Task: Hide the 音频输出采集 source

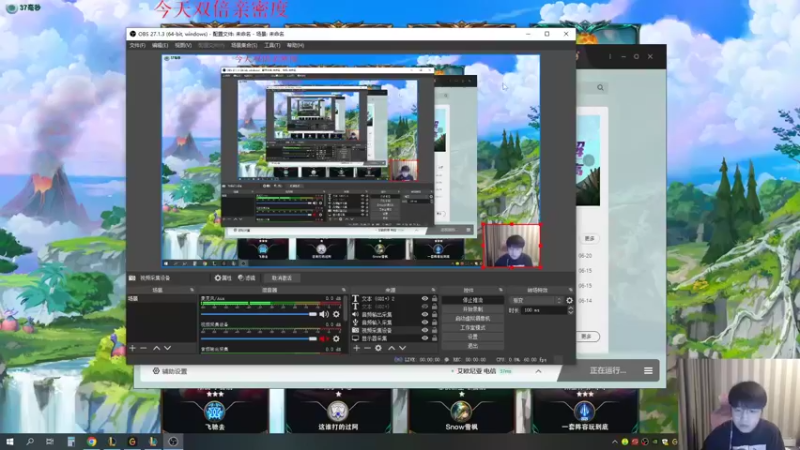Action: [424, 314]
